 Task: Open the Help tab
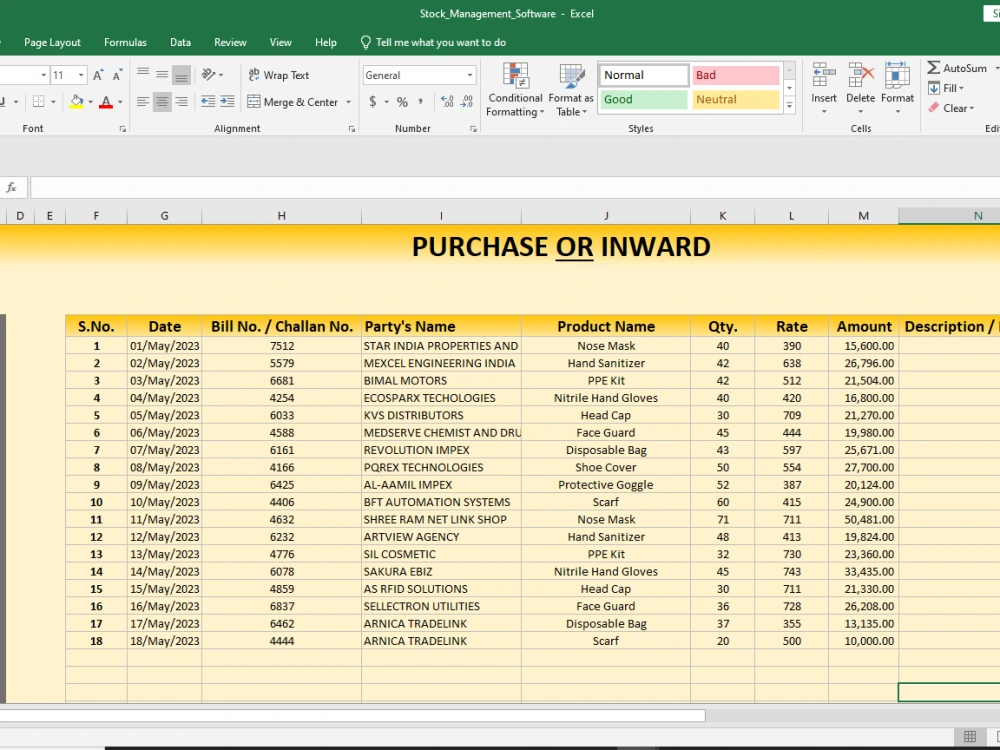(326, 42)
